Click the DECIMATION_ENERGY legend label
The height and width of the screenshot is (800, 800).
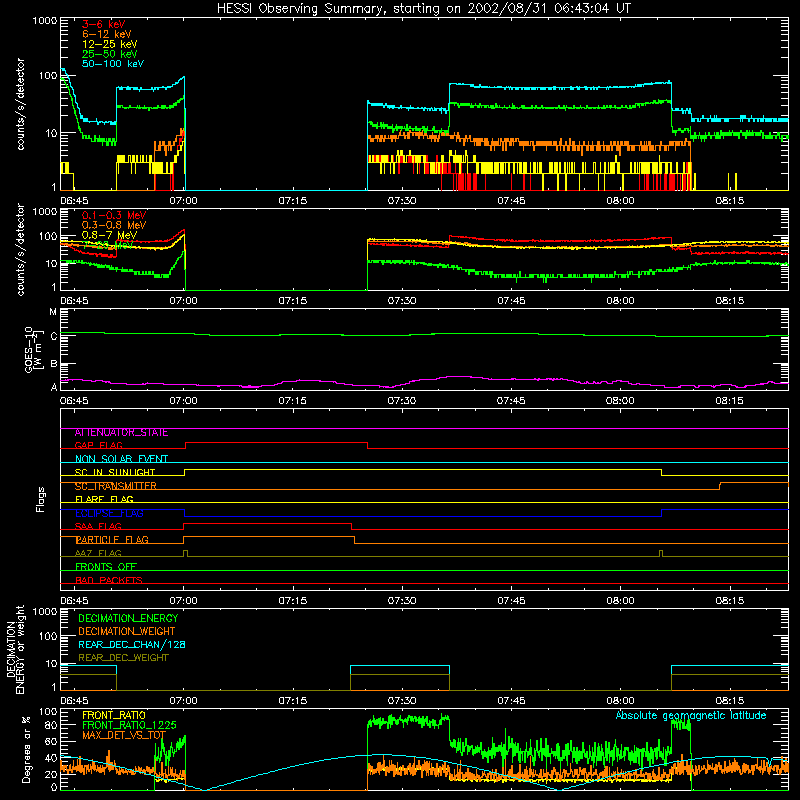128,618
